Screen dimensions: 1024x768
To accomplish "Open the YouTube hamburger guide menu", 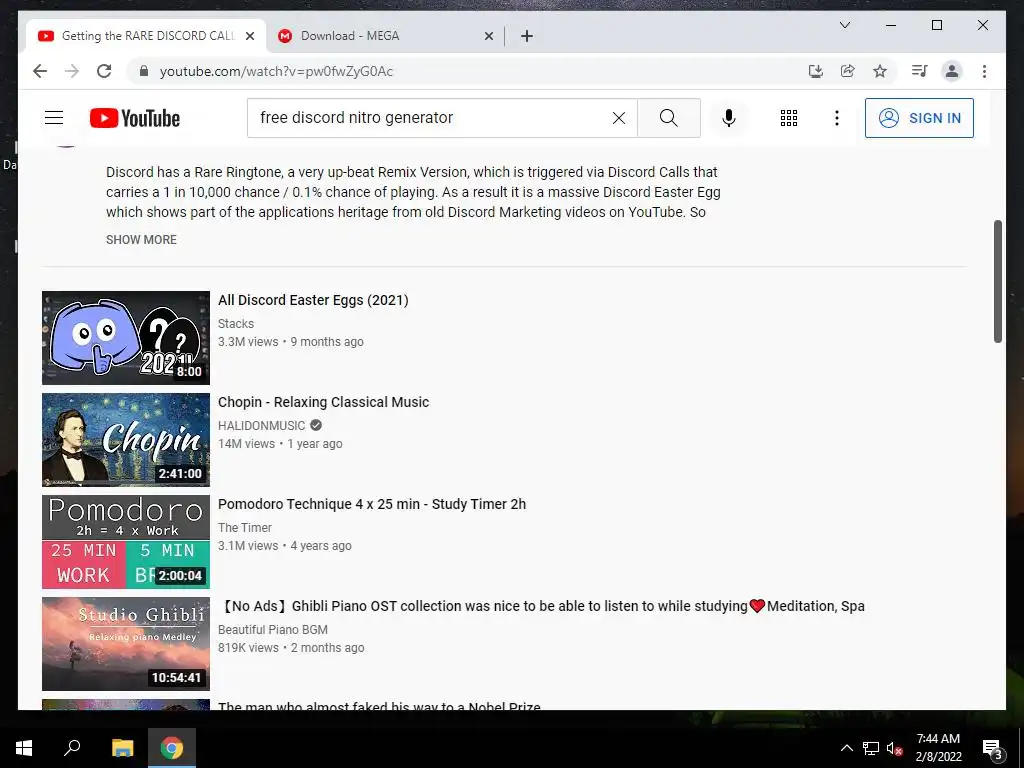I will click(x=54, y=118).
